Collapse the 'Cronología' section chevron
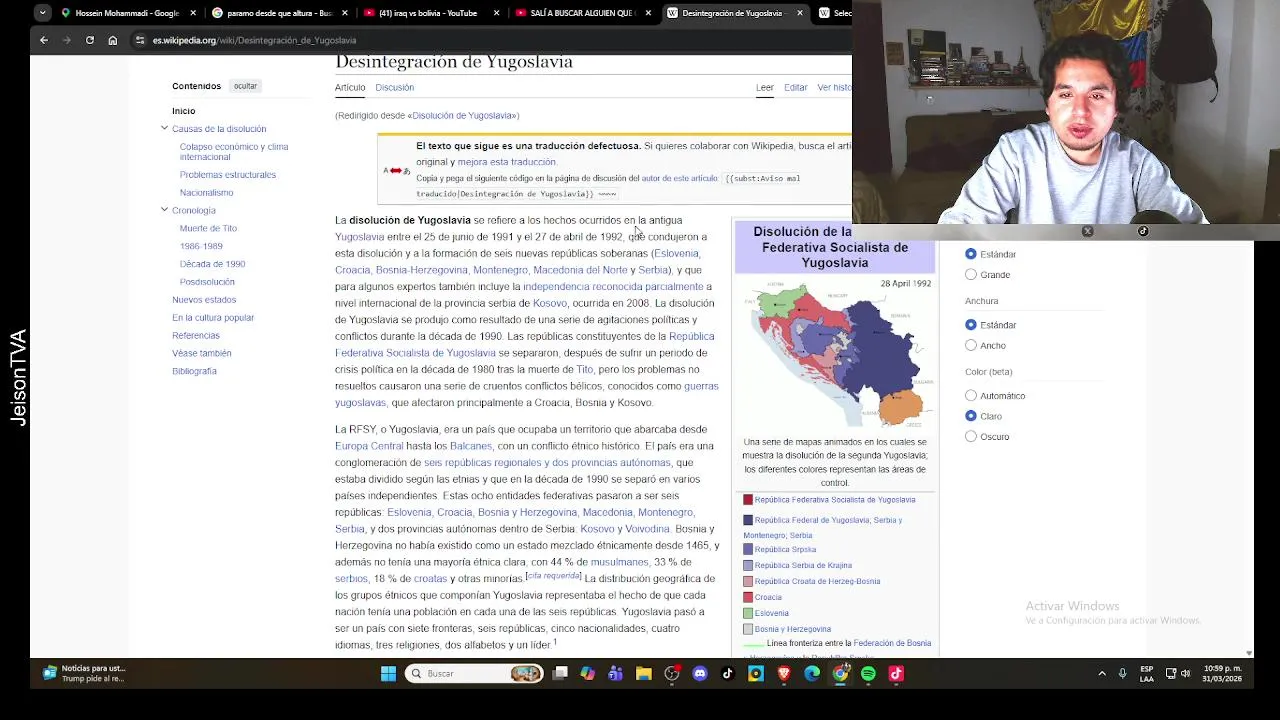Image resolution: width=1280 pixels, height=720 pixels. [164, 210]
